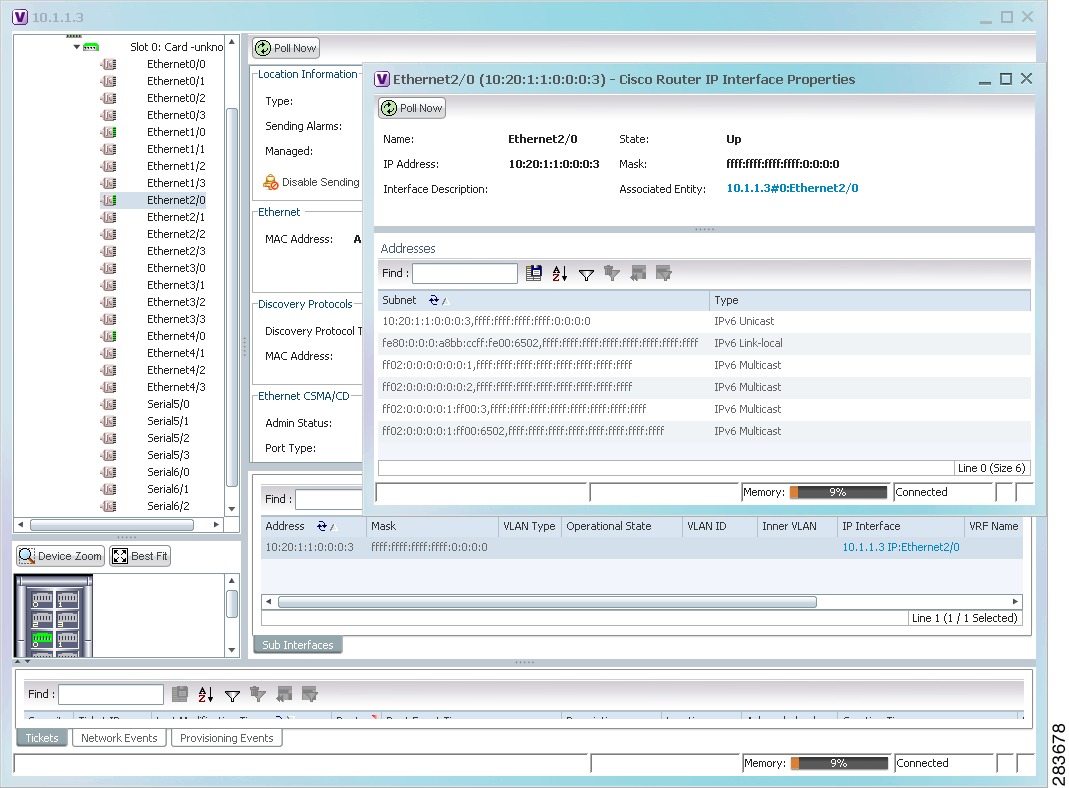Select Serial6/0 in the device tree
Image resolution: width=1069 pixels, height=788 pixels.
point(168,472)
